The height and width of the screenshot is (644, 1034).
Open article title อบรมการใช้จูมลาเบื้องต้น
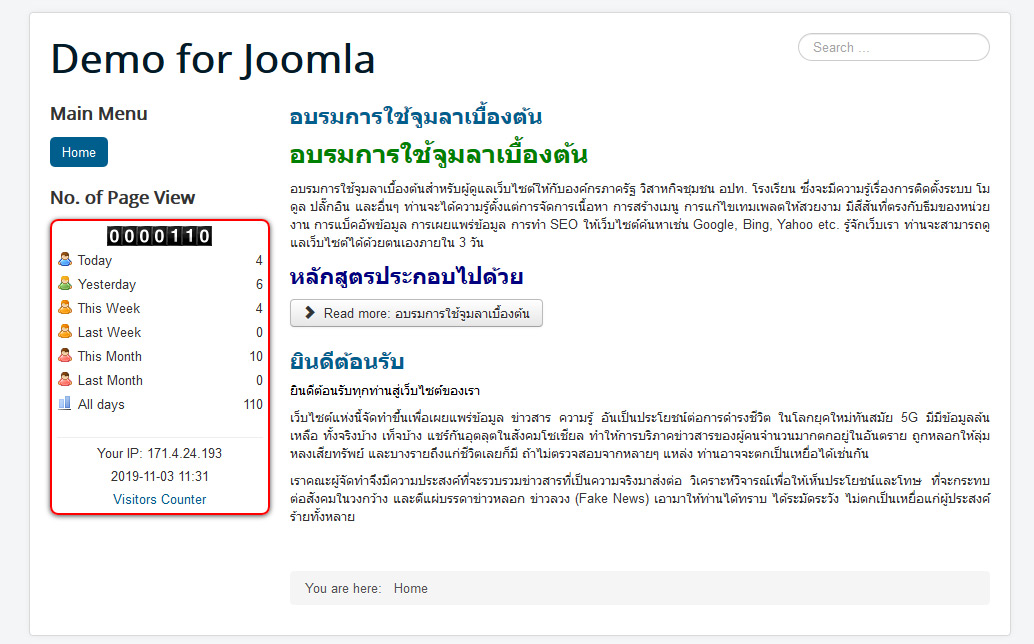point(415,115)
